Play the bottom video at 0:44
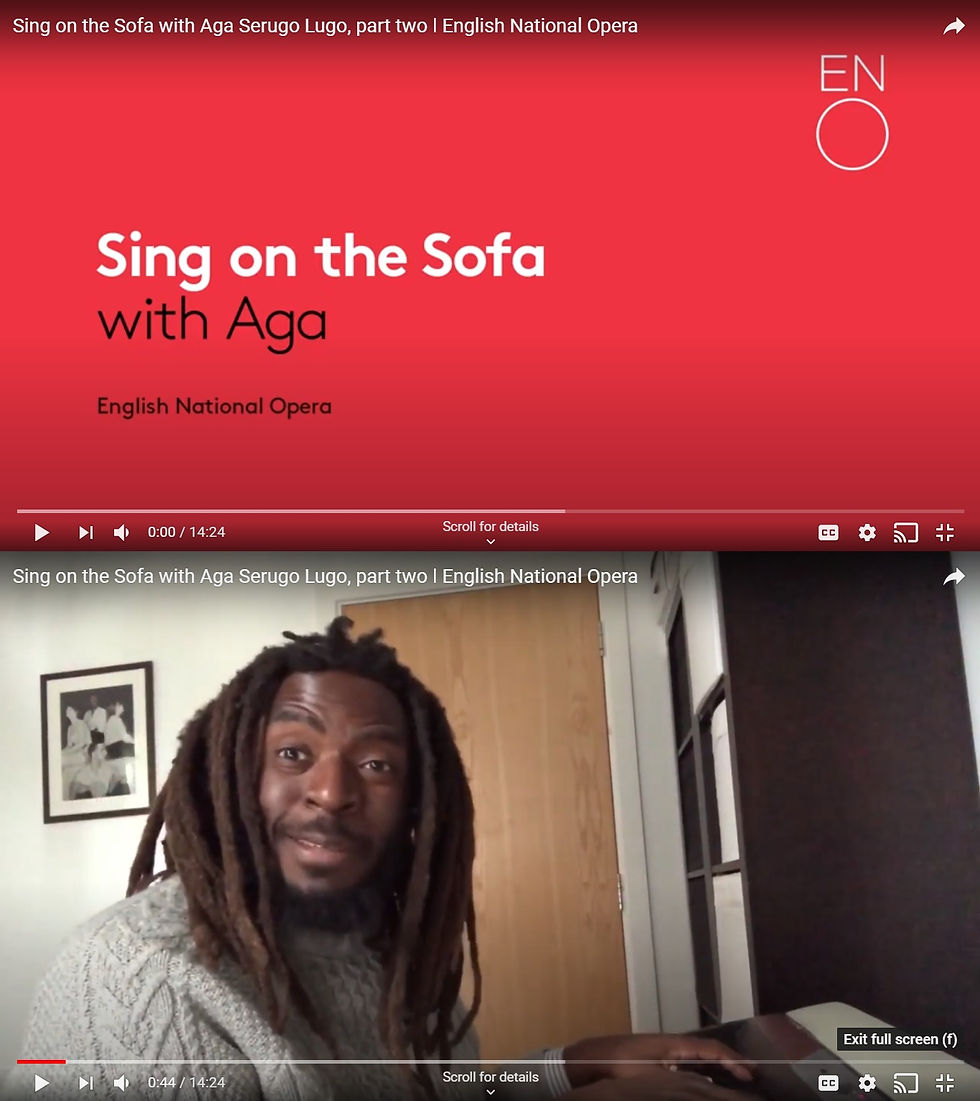 tap(41, 1083)
